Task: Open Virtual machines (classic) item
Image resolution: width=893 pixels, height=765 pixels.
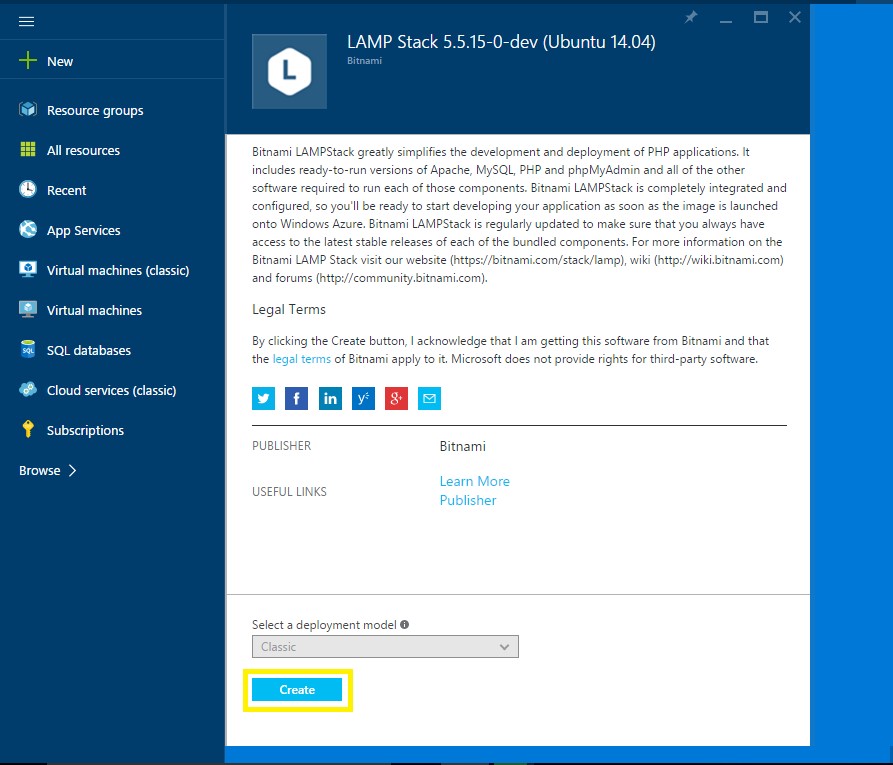Action: [x=118, y=270]
